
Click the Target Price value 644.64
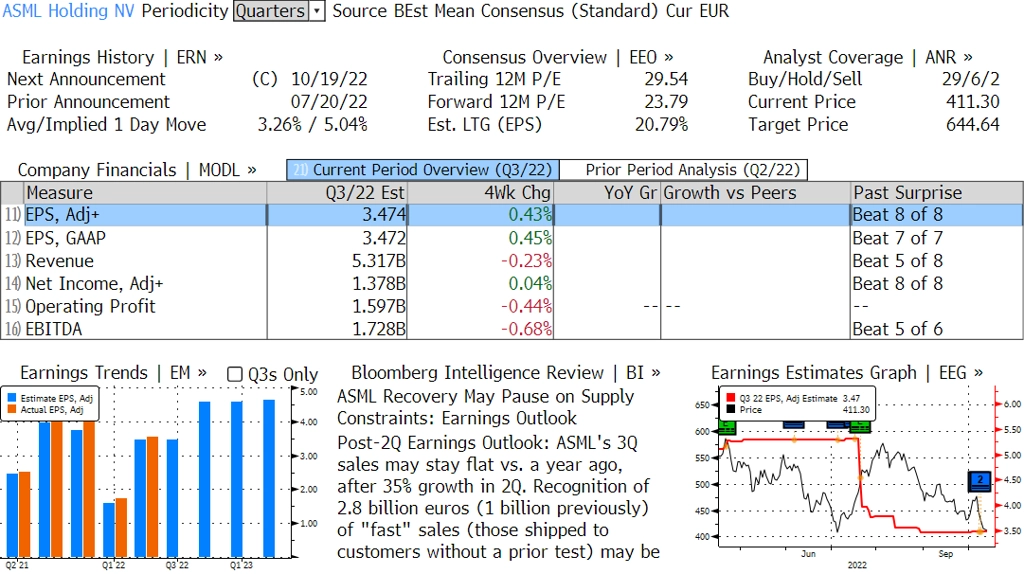click(973, 125)
